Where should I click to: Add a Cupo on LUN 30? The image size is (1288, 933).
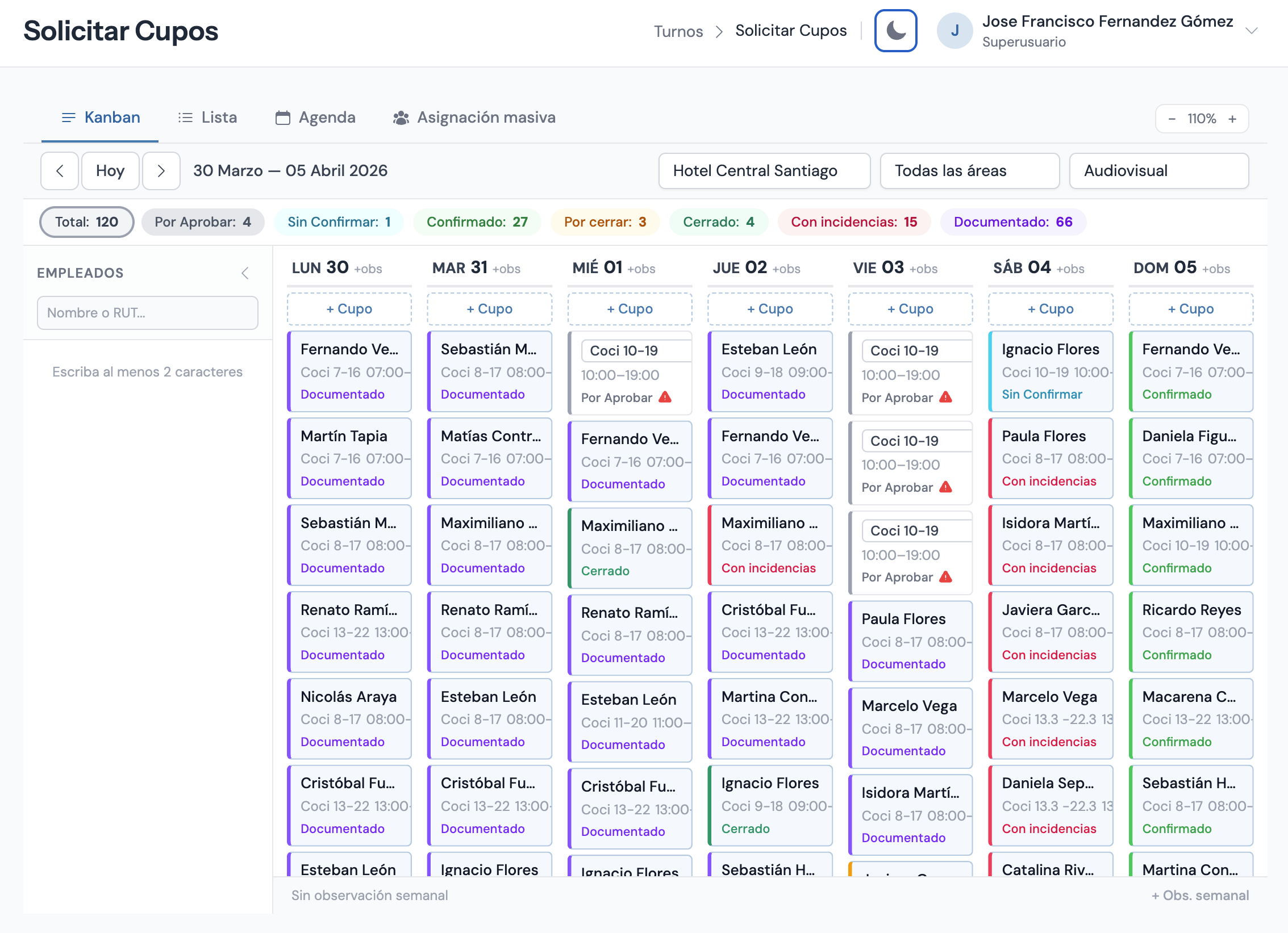click(349, 309)
